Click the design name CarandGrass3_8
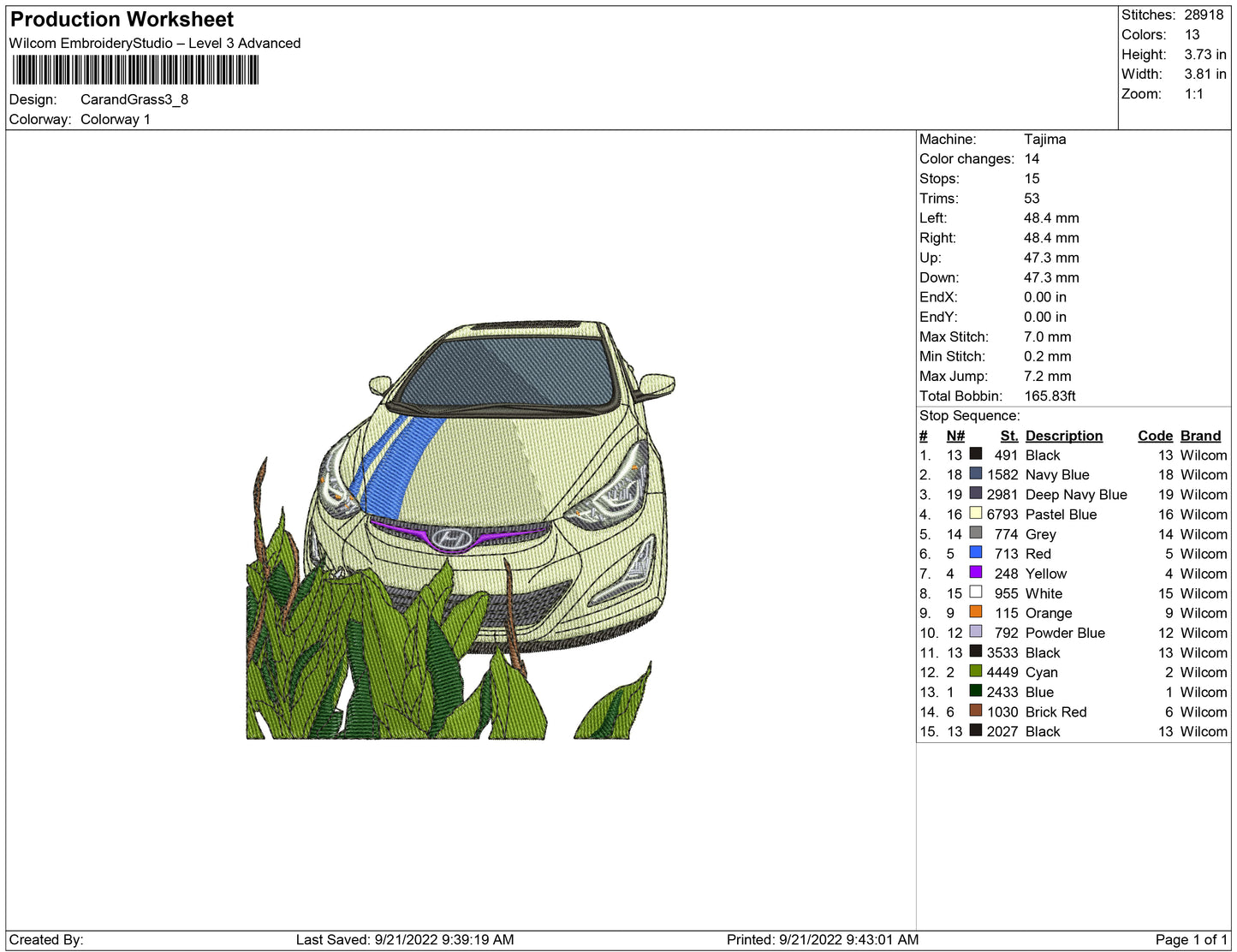The height and width of the screenshot is (952, 1237). pos(134,99)
